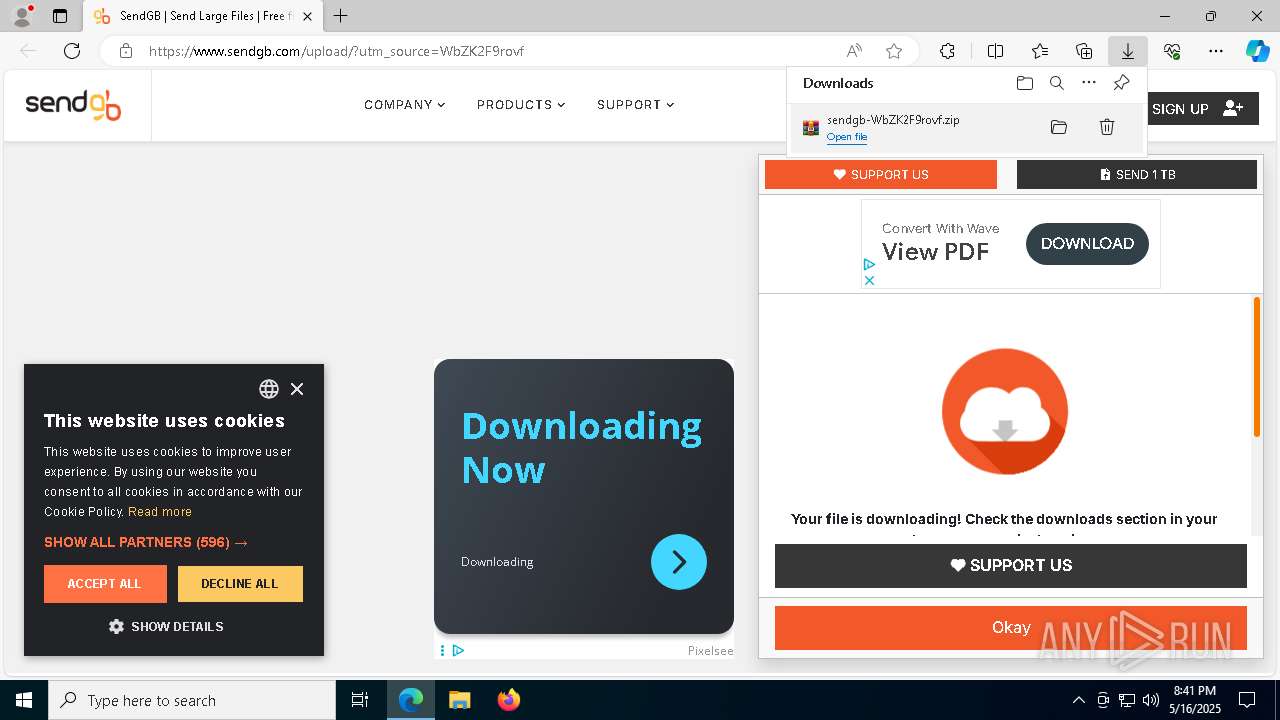Screen dimensions: 1280x720
Task: Open the notifications center icon
Action: (x=1247, y=701)
